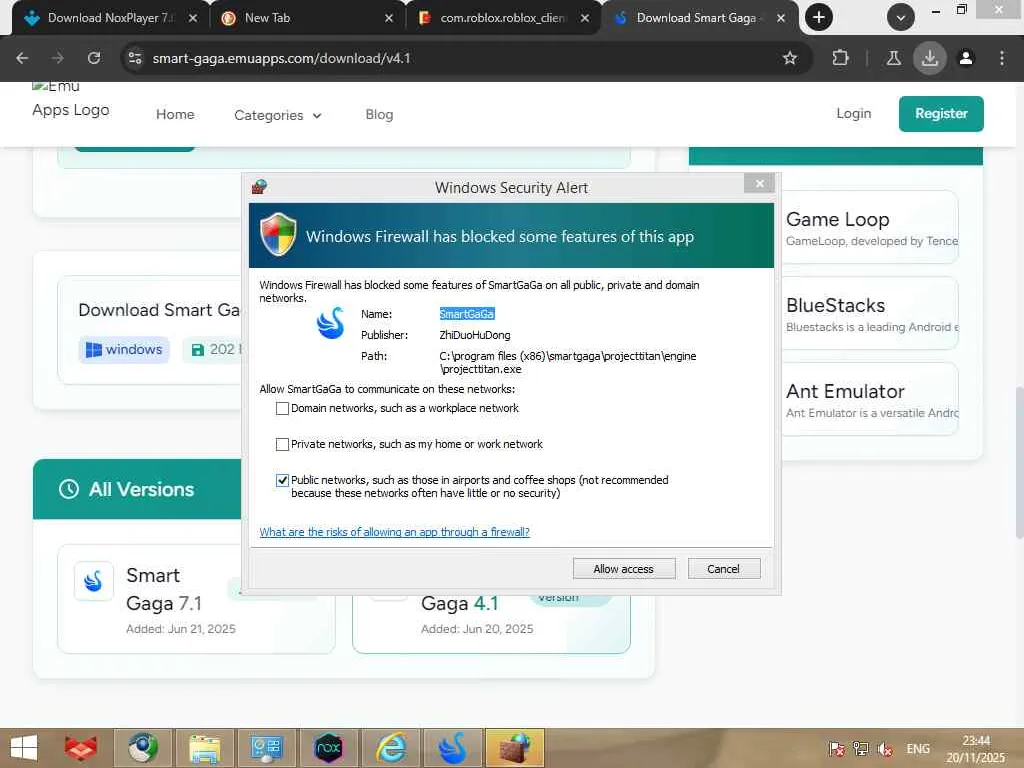Screen dimensions: 1024x768
Task: Uncheck Public networks checkbox
Action: [282, 481]
